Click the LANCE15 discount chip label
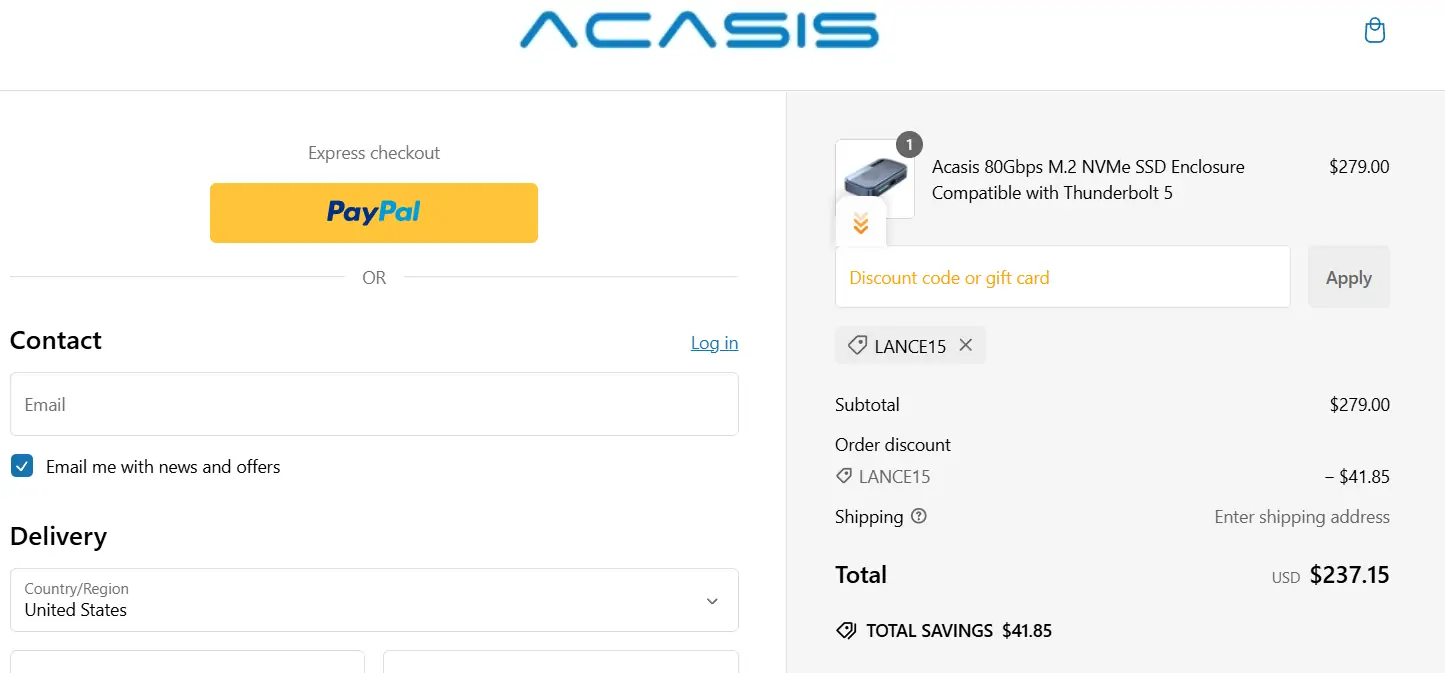The width and height of the screenshot is (1445, 673). 910,346
